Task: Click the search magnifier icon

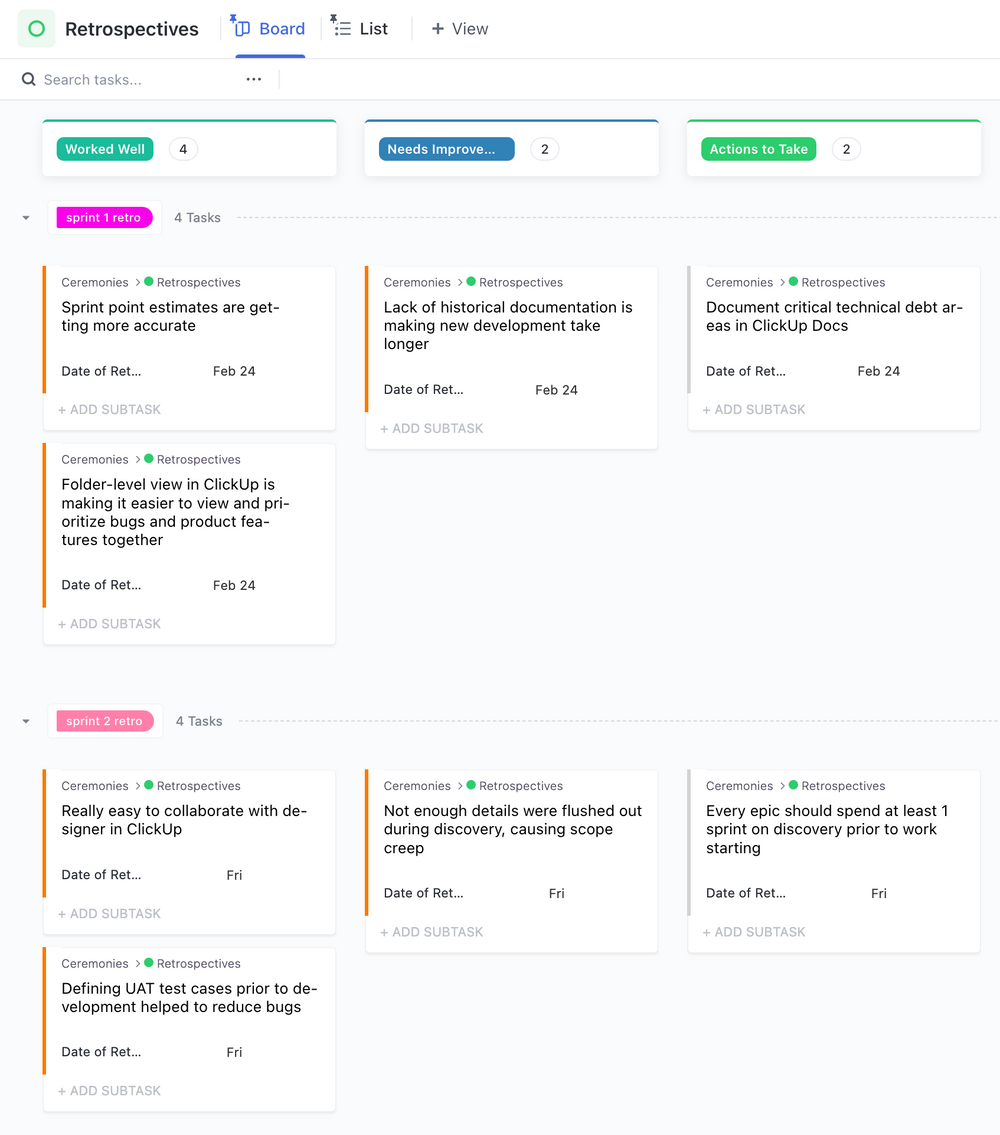Action: click(27, 79)
